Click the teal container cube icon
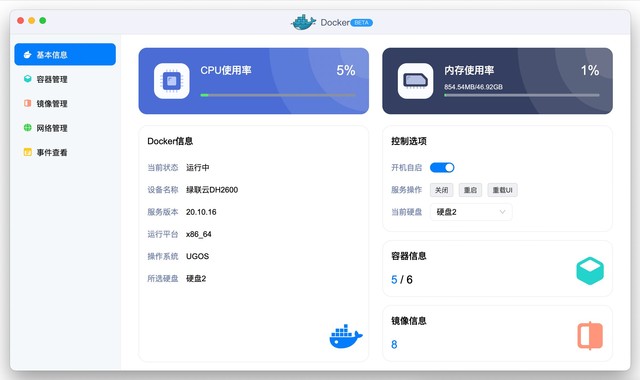 tap(590, 271)
